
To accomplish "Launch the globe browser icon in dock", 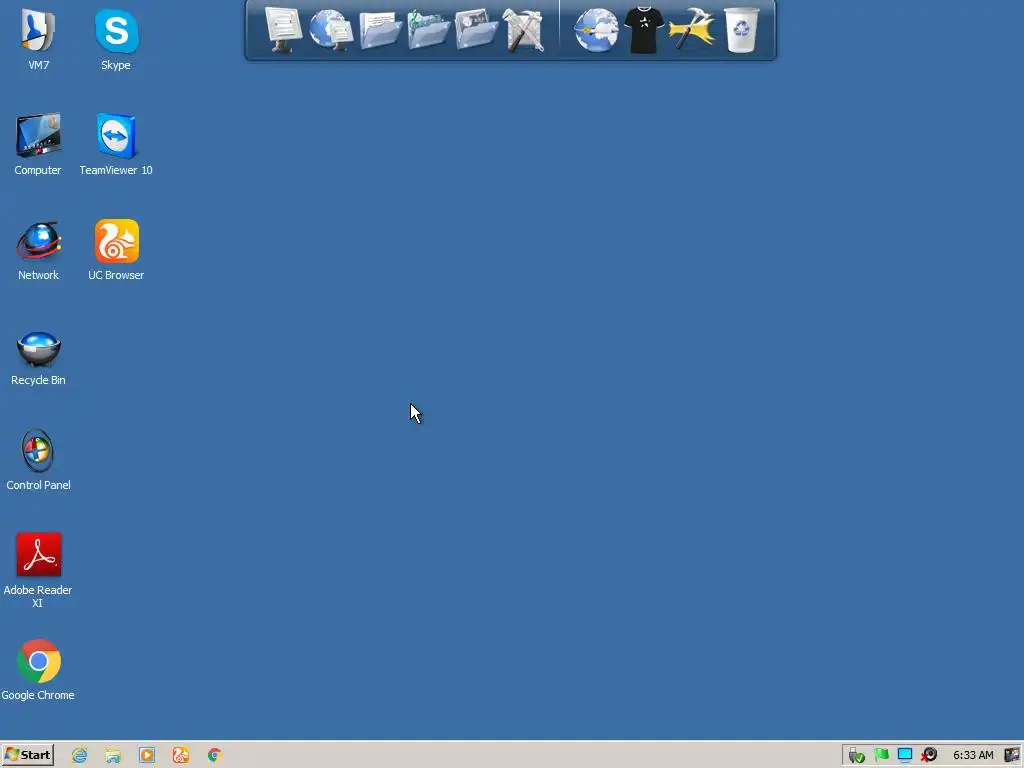I will [596, 29].
